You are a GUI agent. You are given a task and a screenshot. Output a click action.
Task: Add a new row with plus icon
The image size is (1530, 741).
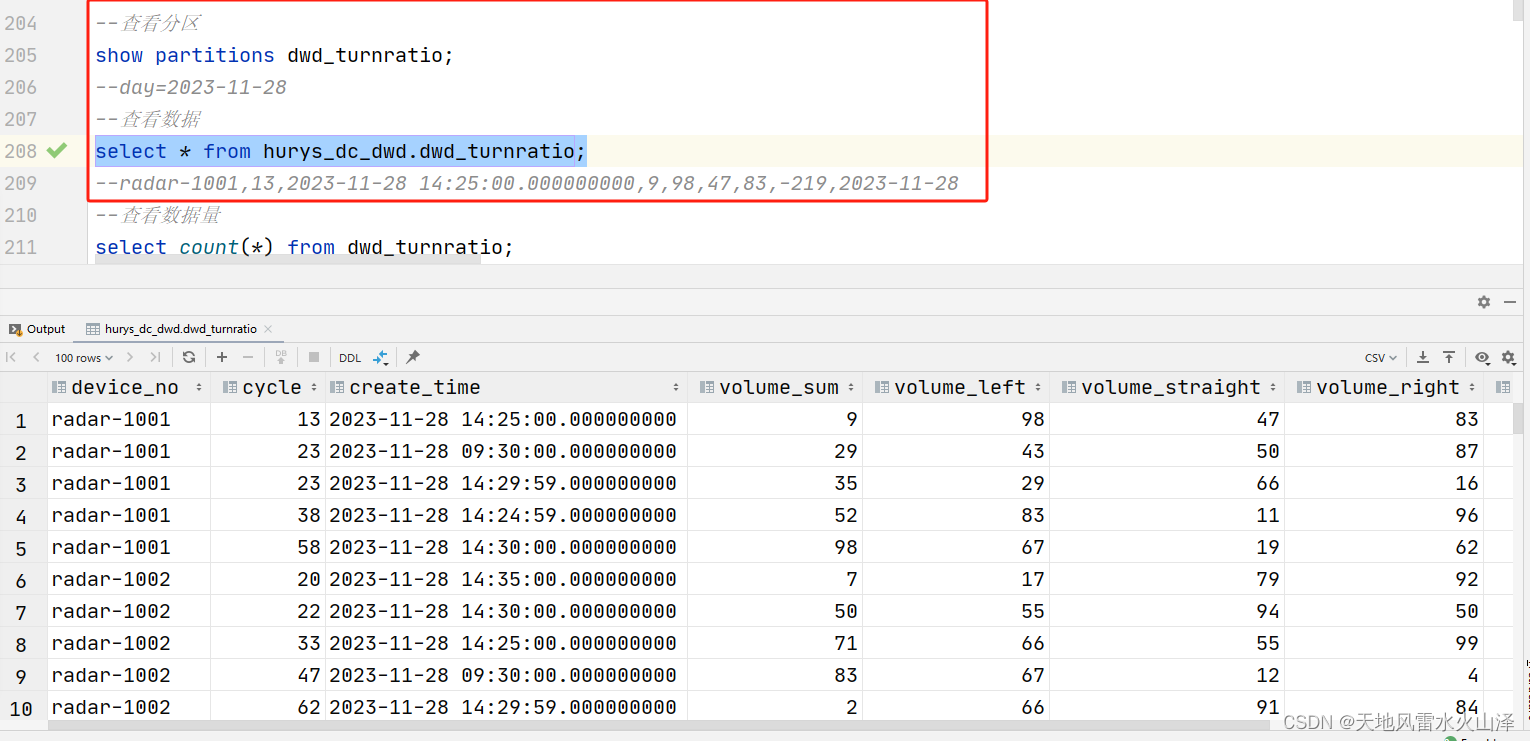[222, 357]
